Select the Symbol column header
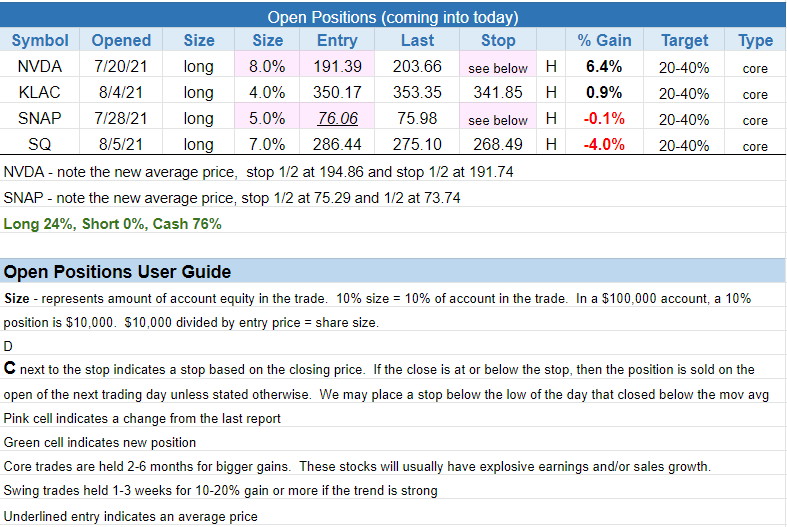Screen dimensions: 787x527 point(40,40)
